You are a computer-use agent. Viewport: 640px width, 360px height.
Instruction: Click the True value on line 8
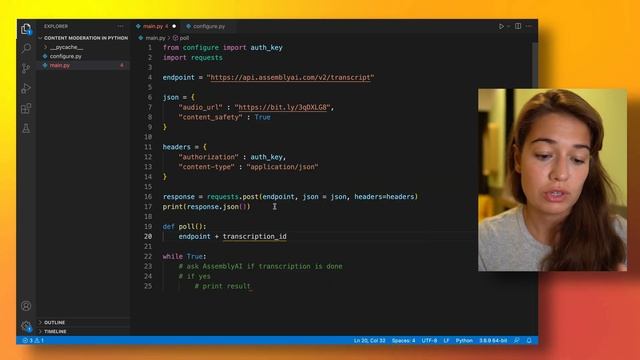pos(262,117)
